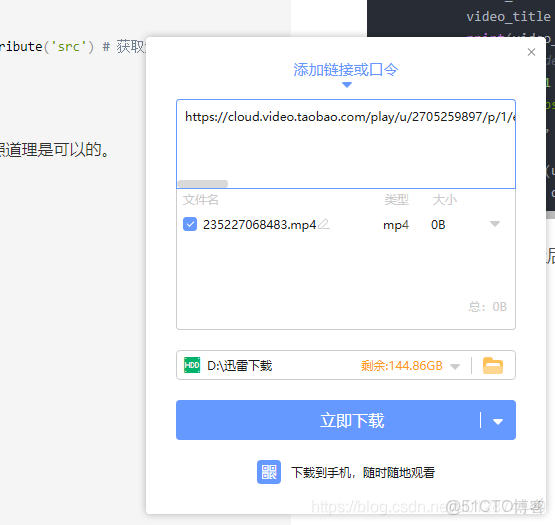
Task: Click the URL box horizontal scrollbar
Action: [x=203, y=184]
